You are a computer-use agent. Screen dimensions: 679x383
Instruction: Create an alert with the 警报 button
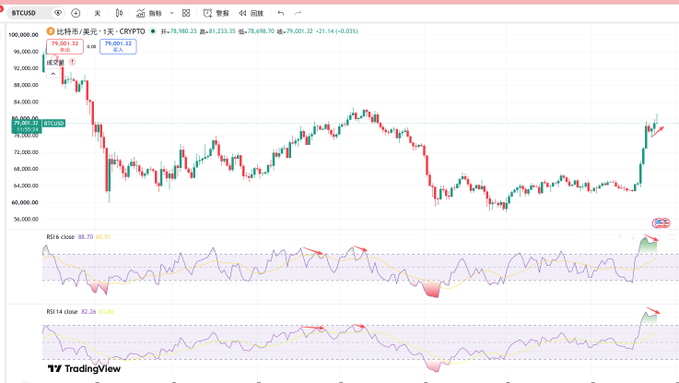[216, 13]
